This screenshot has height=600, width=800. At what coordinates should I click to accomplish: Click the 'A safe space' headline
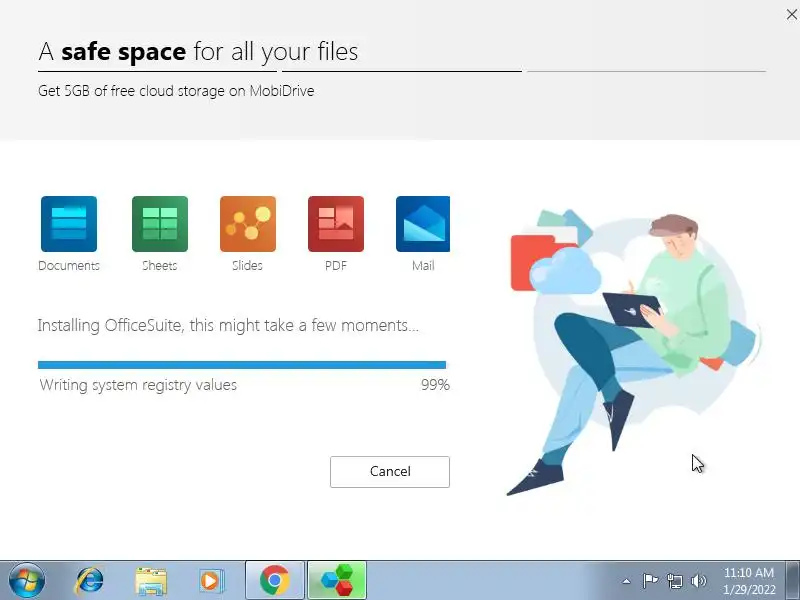coord(198,52)
